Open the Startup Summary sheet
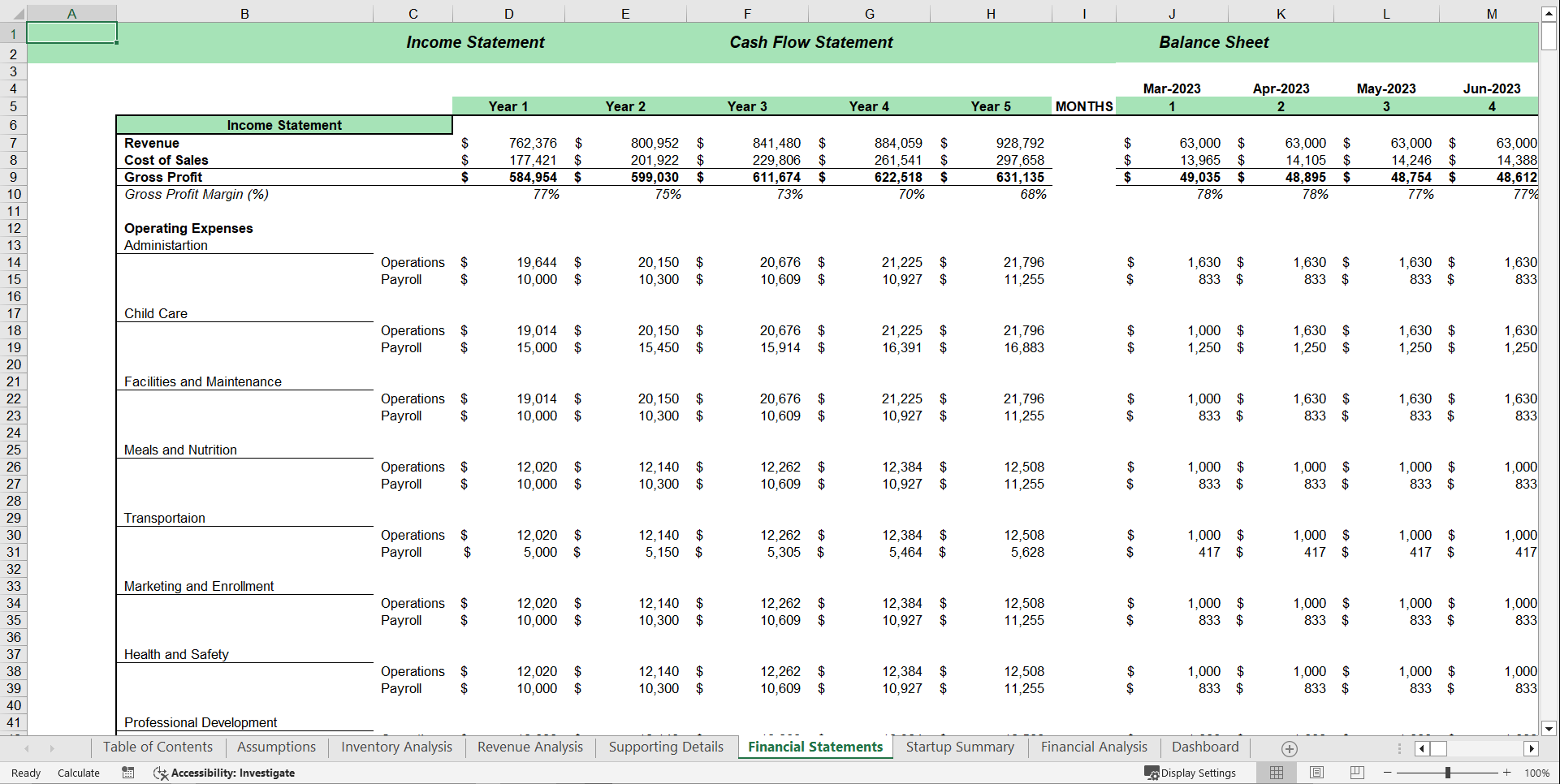The image size is (1560, 784). tap(960, 747)
